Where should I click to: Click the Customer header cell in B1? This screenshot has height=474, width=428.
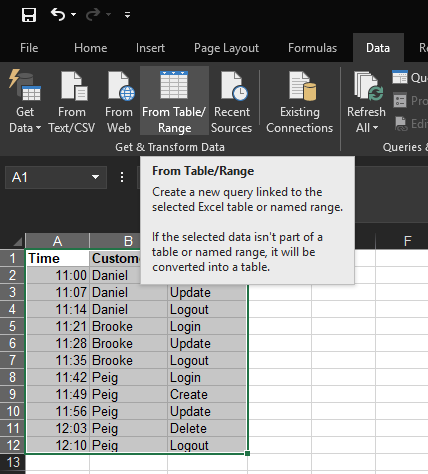click(x=116, y=258)
